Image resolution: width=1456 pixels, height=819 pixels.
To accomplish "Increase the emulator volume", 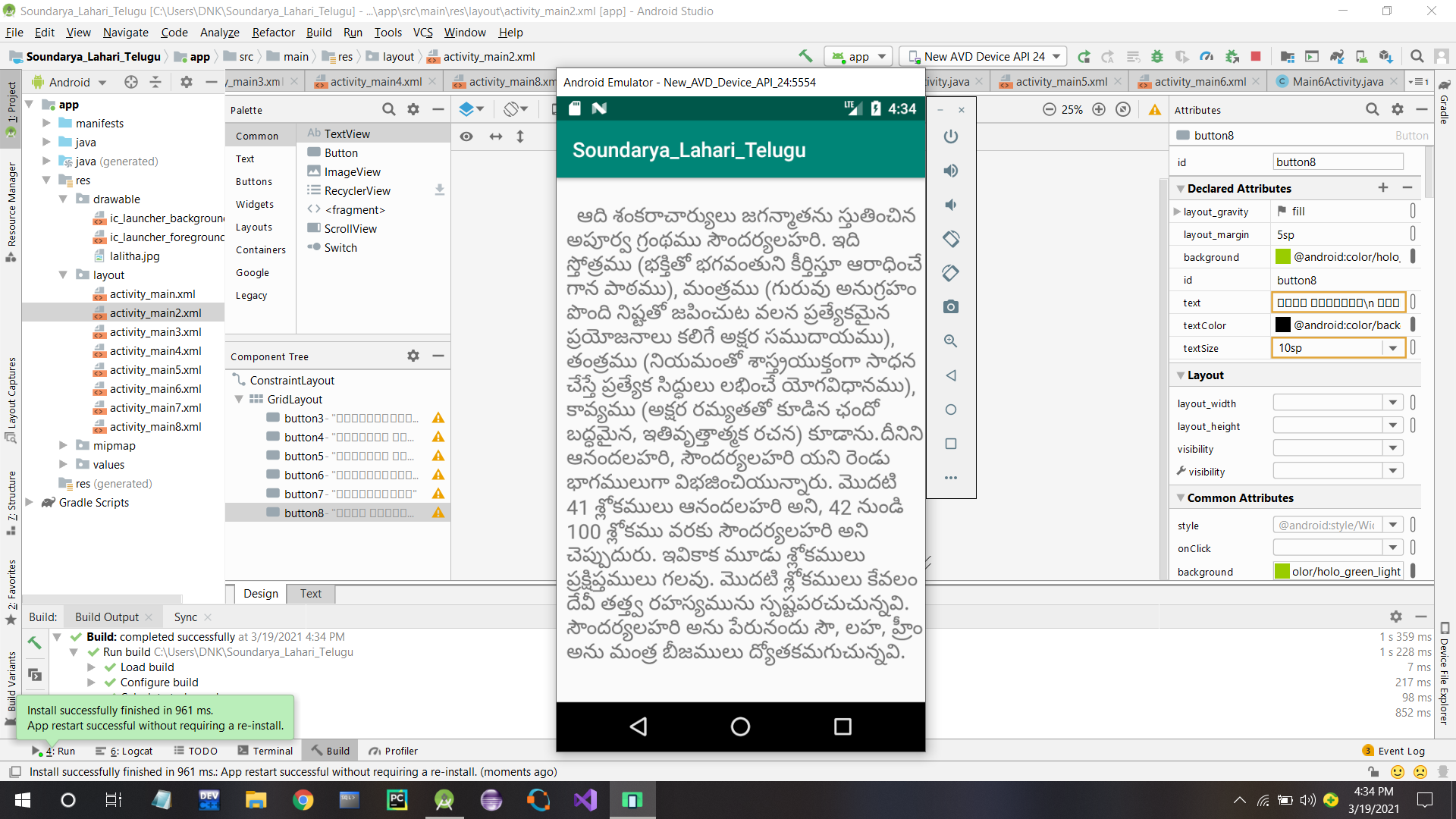I will 952,171.
